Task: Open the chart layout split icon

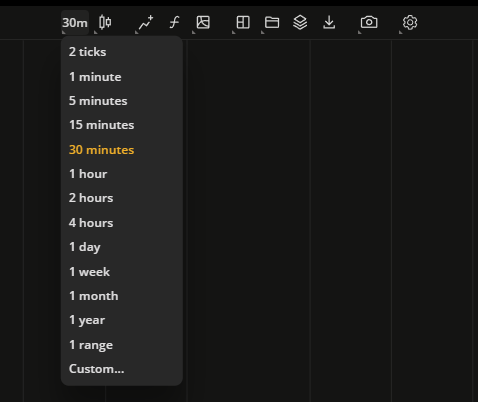Action: point(243,22)
